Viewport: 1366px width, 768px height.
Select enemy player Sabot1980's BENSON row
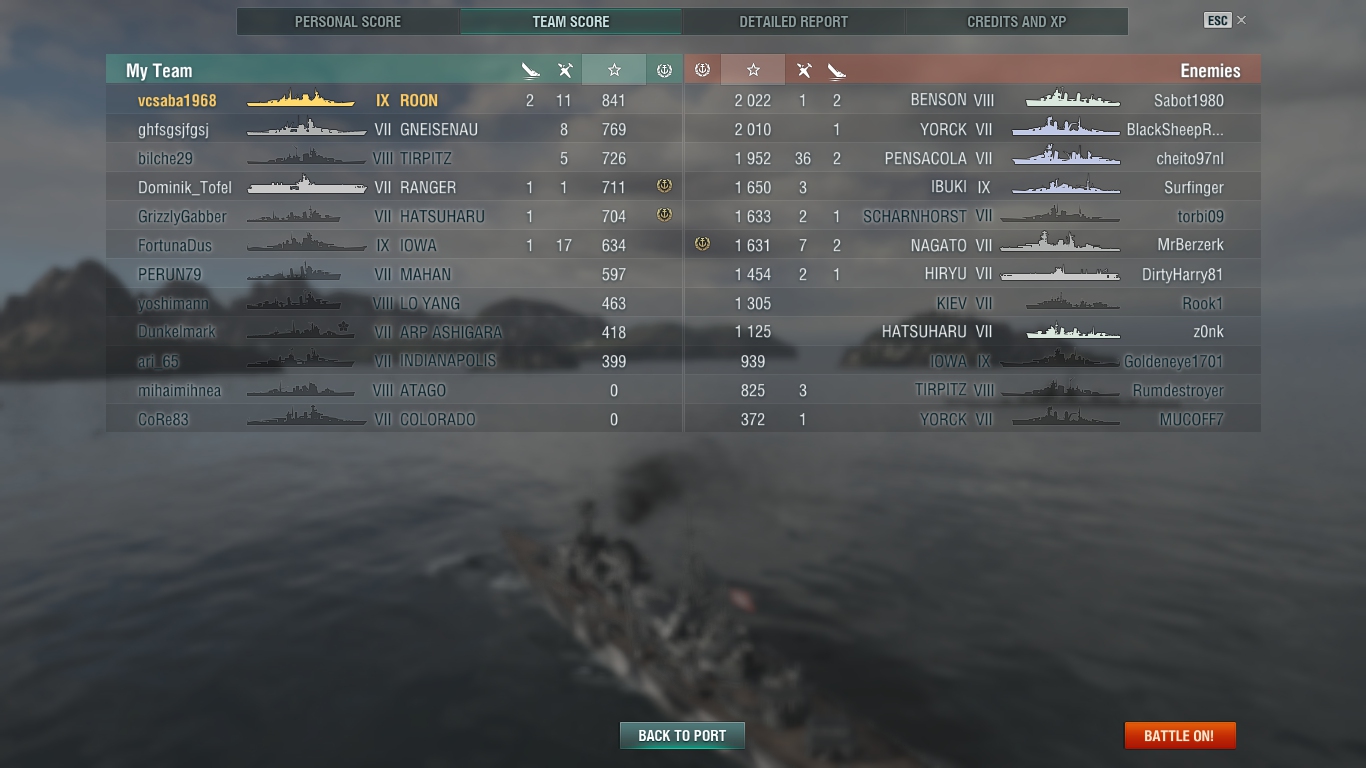point(972,100)
